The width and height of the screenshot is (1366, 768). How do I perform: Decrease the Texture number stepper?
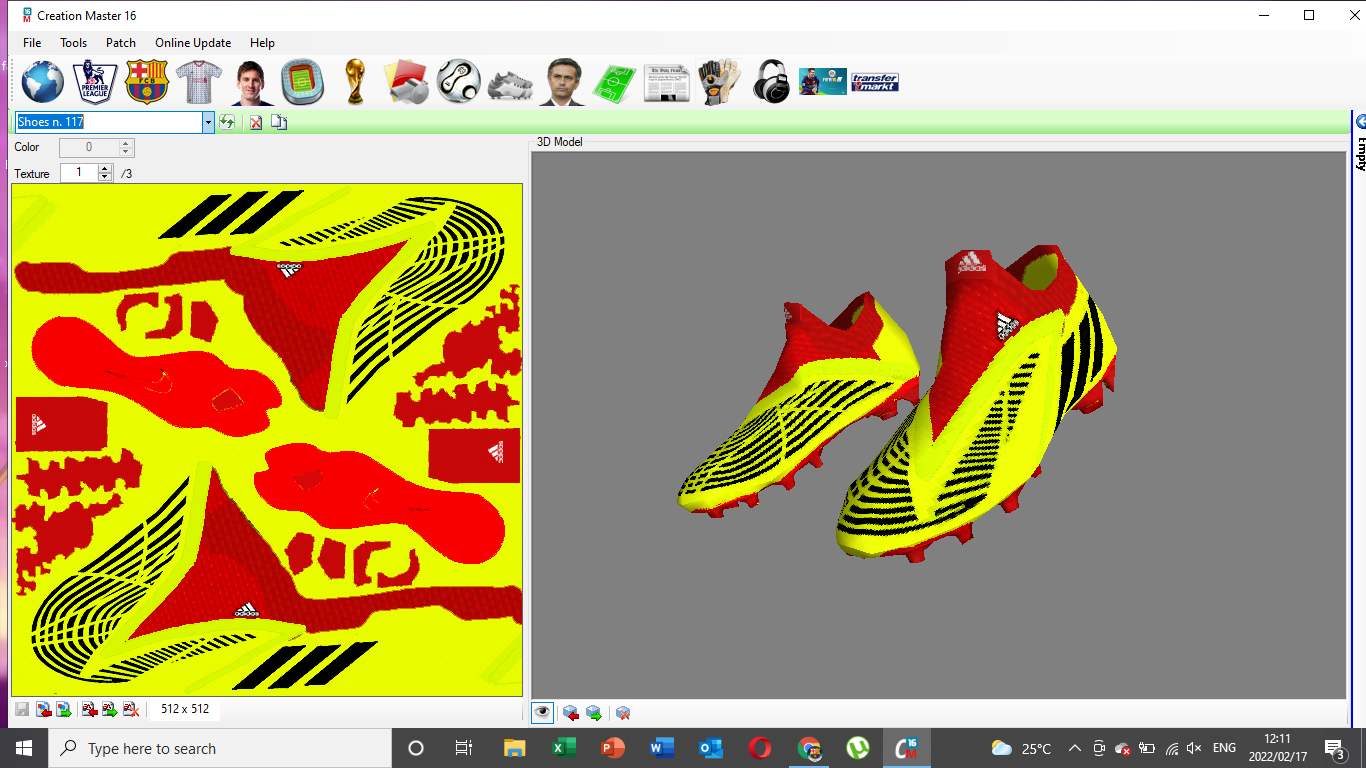[105, 178]
